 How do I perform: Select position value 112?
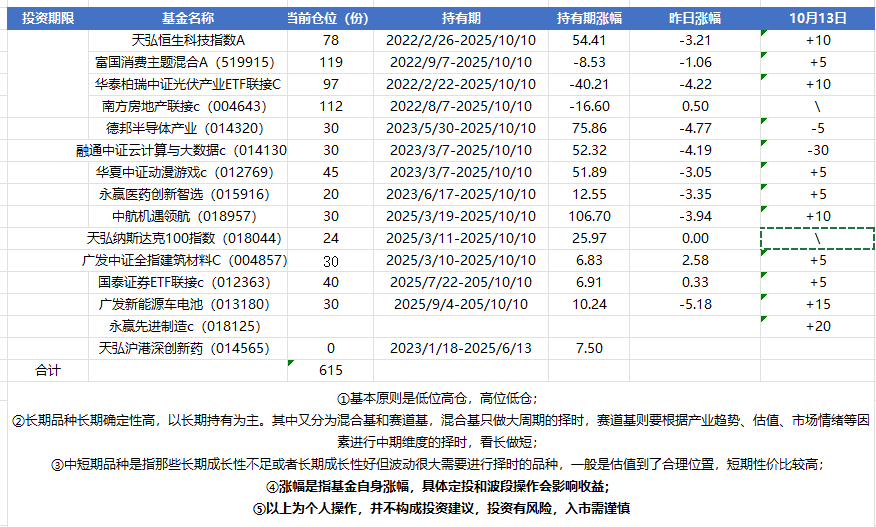point(330,107)
